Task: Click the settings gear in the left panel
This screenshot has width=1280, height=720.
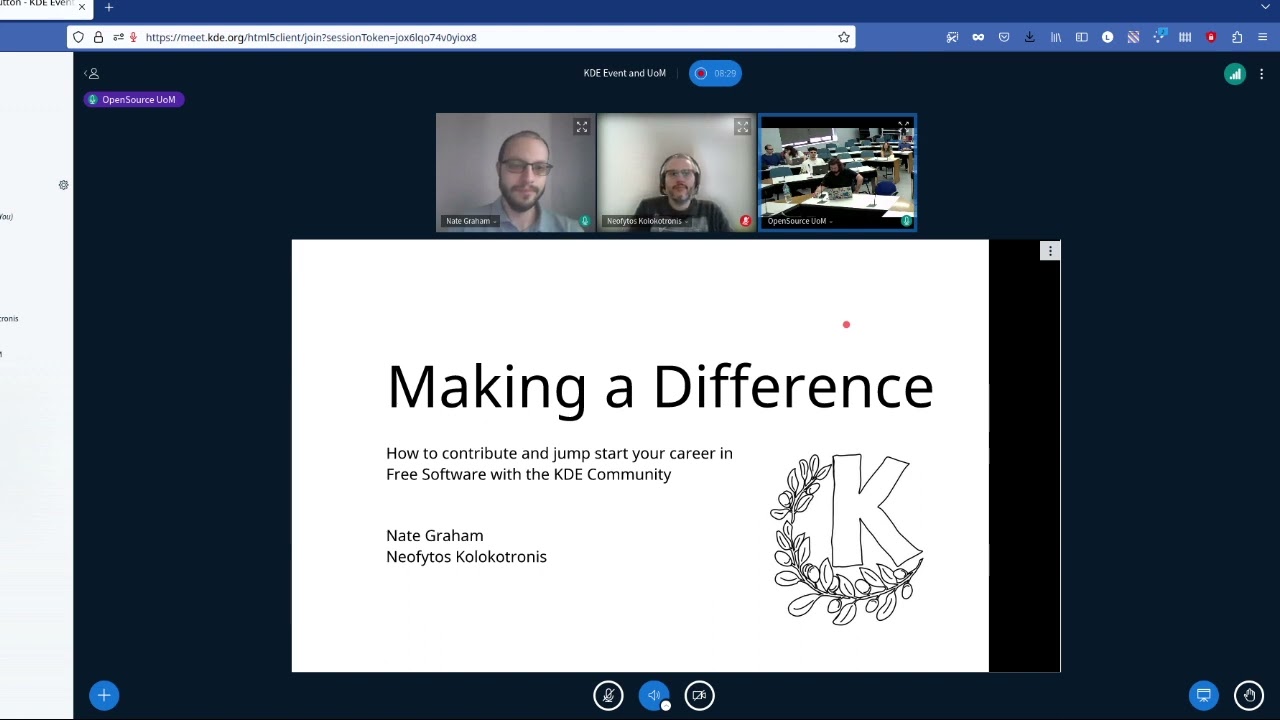Action: (63, 185)
